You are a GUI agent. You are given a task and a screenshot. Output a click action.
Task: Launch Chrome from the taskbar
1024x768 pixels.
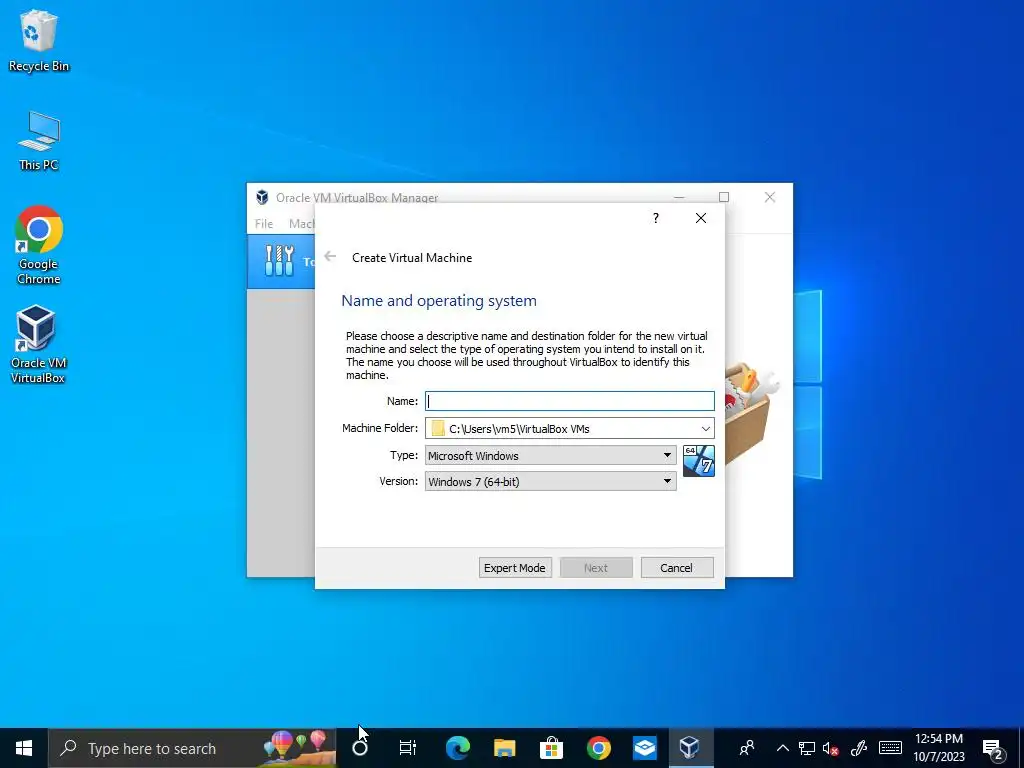[598, 748]
